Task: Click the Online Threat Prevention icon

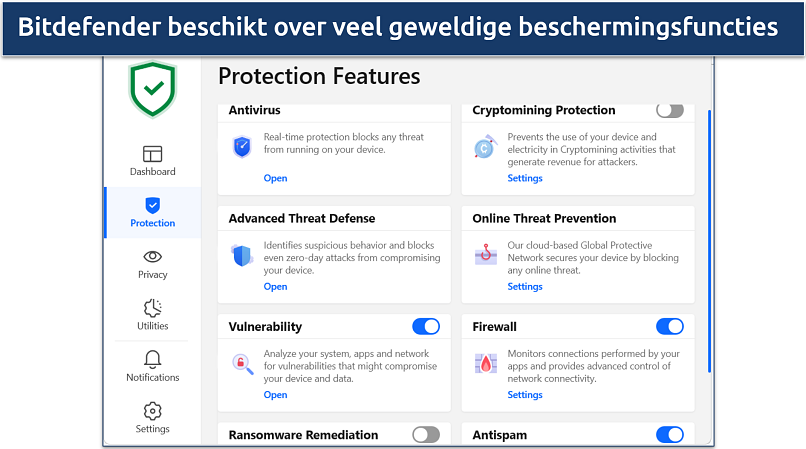Action: point(486,255)
